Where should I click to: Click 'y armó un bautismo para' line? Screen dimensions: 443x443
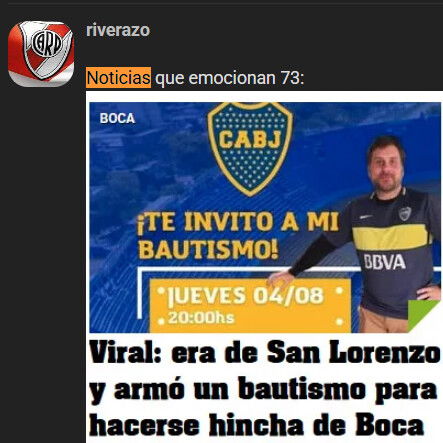pyautogui.click(x=263, y=390)
